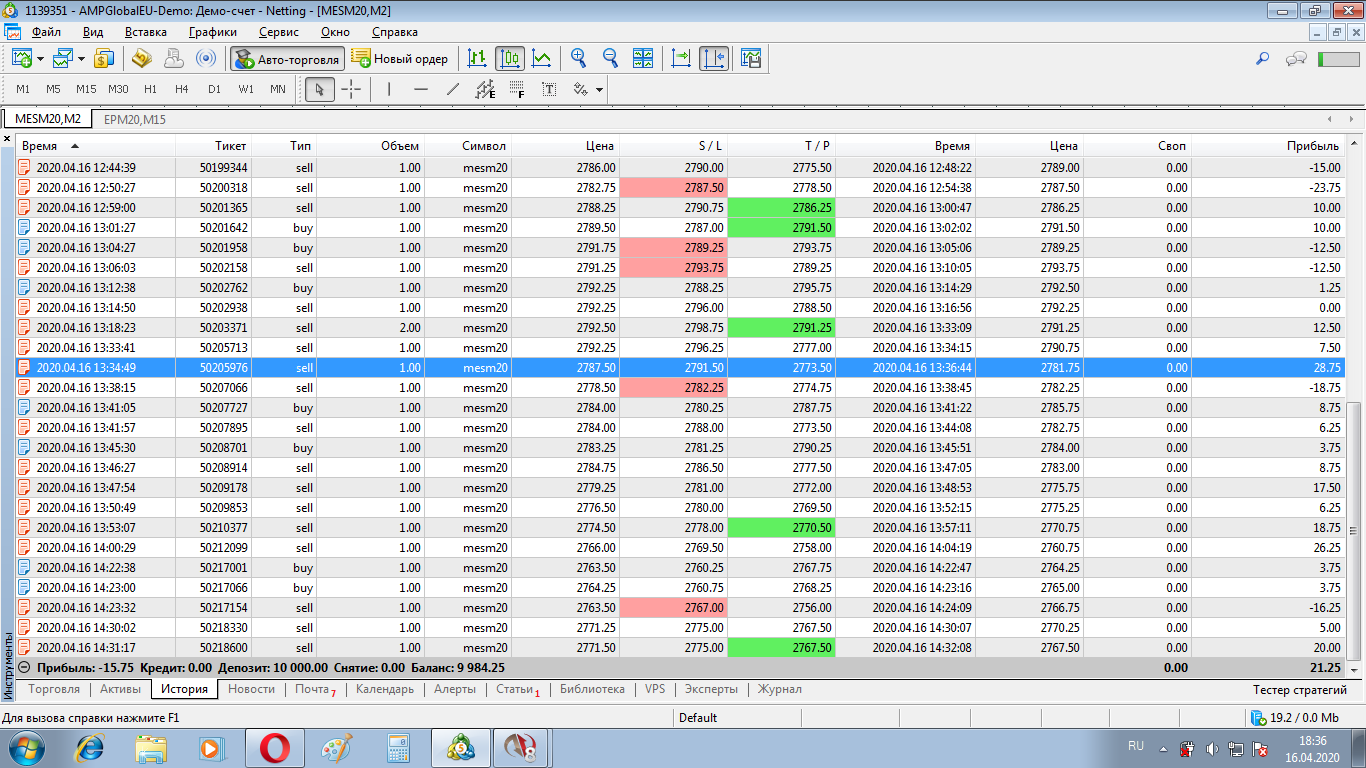The image size is (1366, 768).
Task: Open Opera browser from the taskbar
Action: [x=275, y=747]
